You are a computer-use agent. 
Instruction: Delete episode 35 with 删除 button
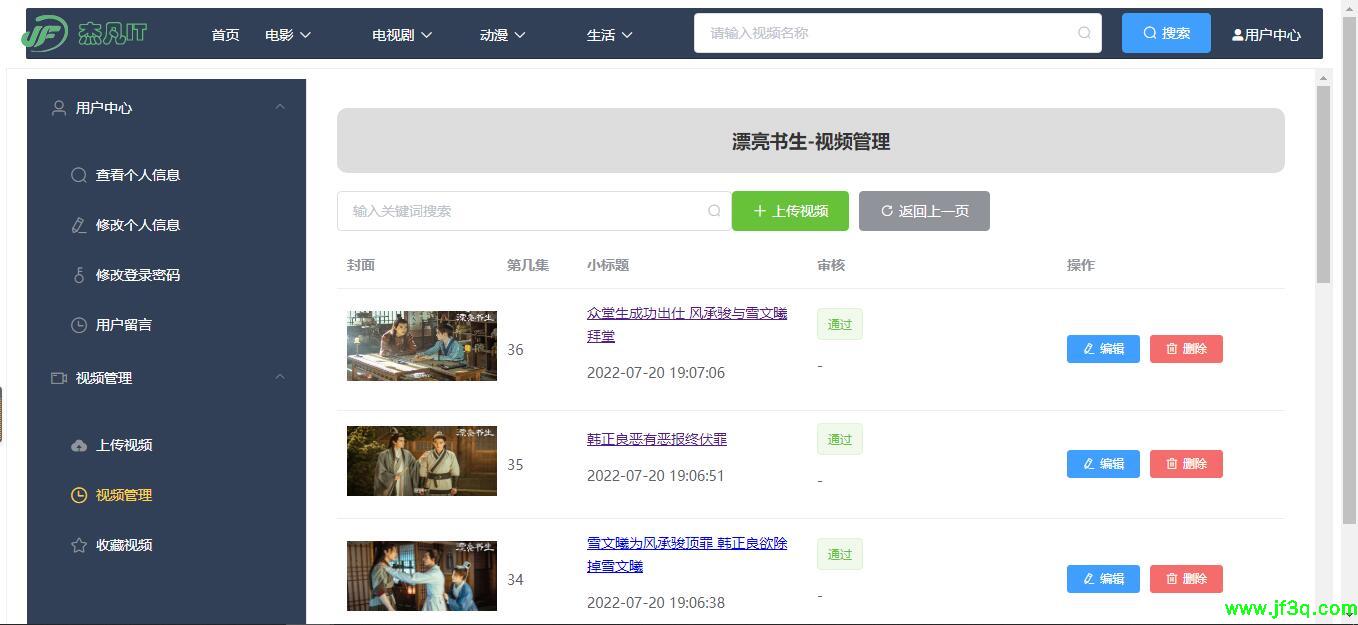pos(1186,464)
